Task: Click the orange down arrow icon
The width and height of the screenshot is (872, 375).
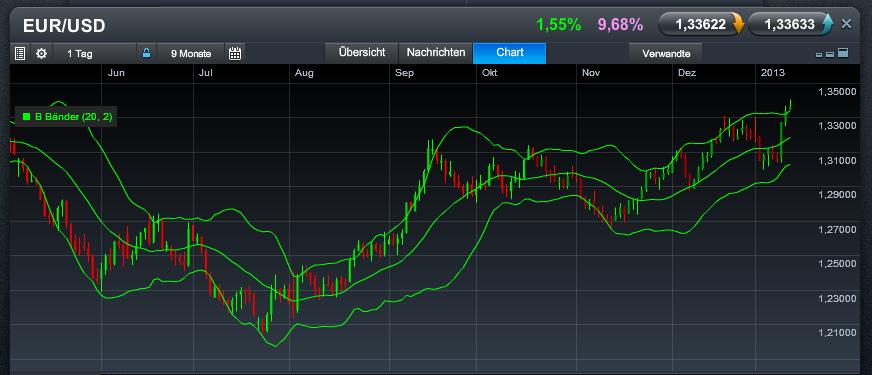Action: [737, 24]
